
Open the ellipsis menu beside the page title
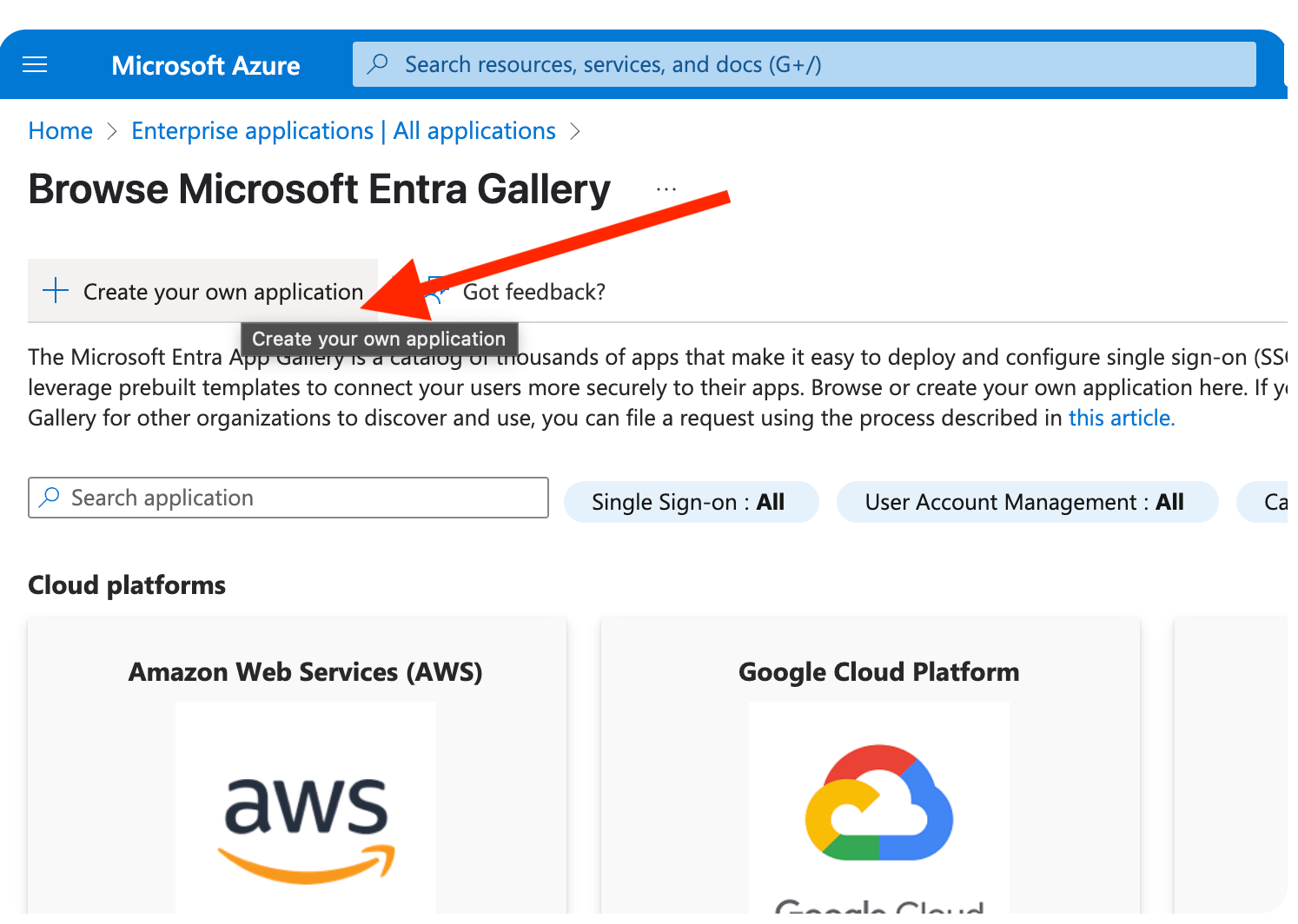coord(666,188)
